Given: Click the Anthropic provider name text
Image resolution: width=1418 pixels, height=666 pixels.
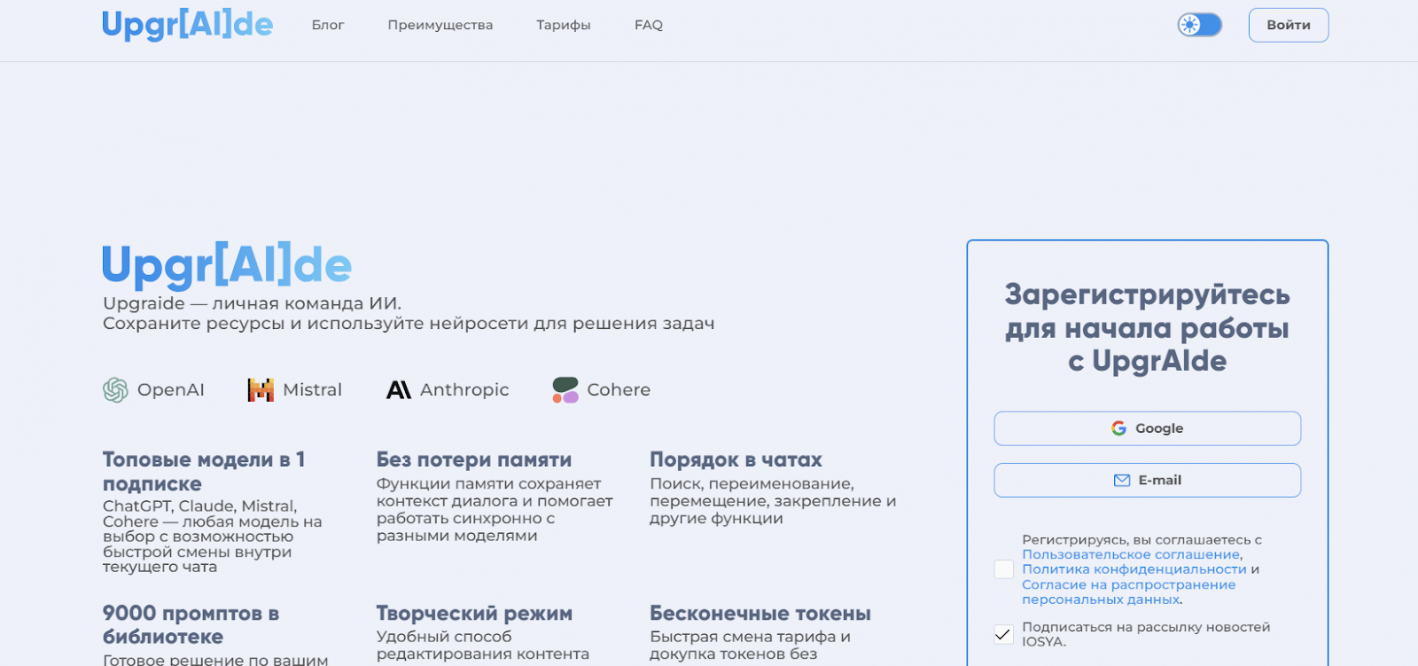Looking at the screenshot, I should (x=464, y=390).
